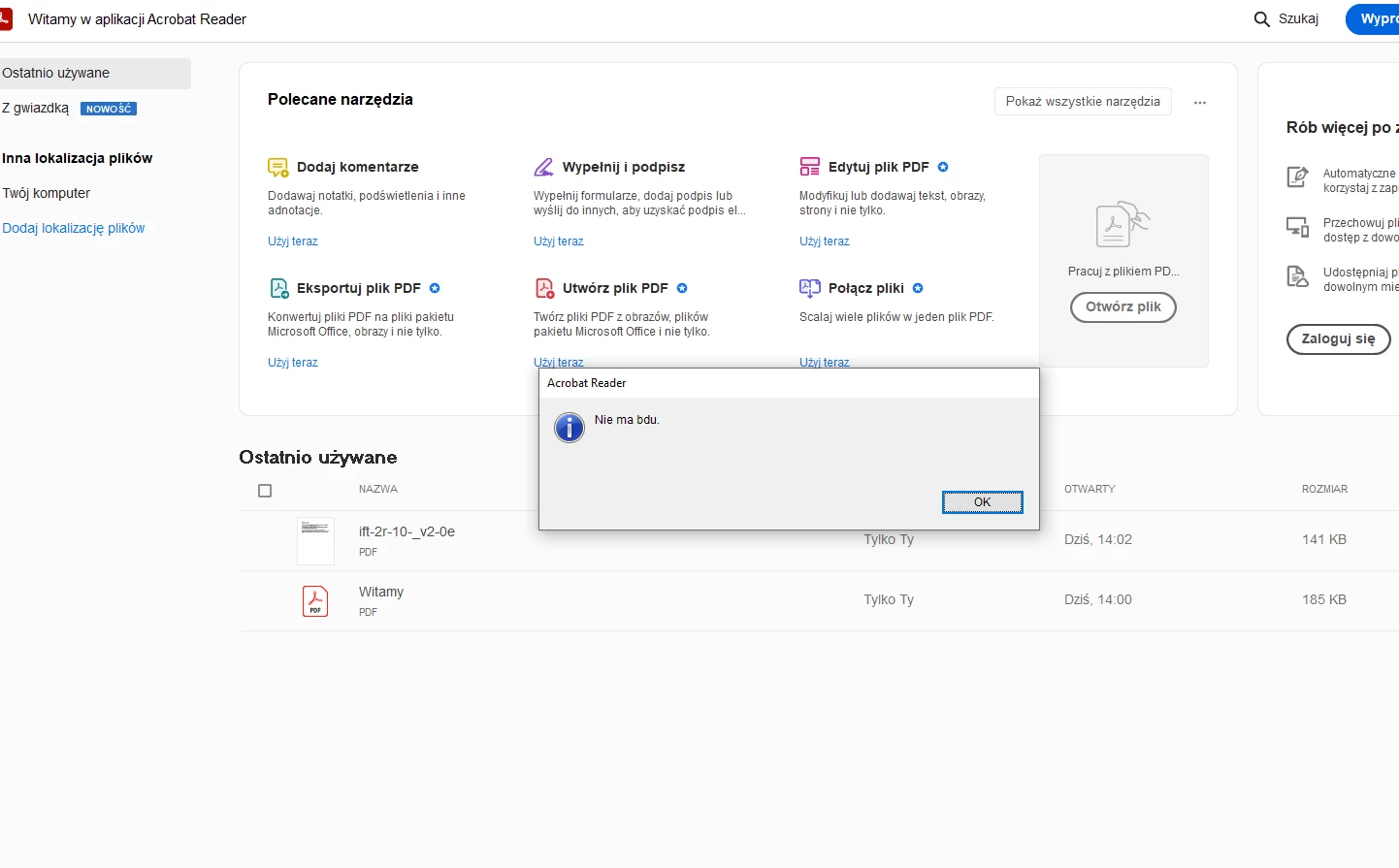
Task: Click Dodaj lokalizację plików link
Action: [74, 228]
